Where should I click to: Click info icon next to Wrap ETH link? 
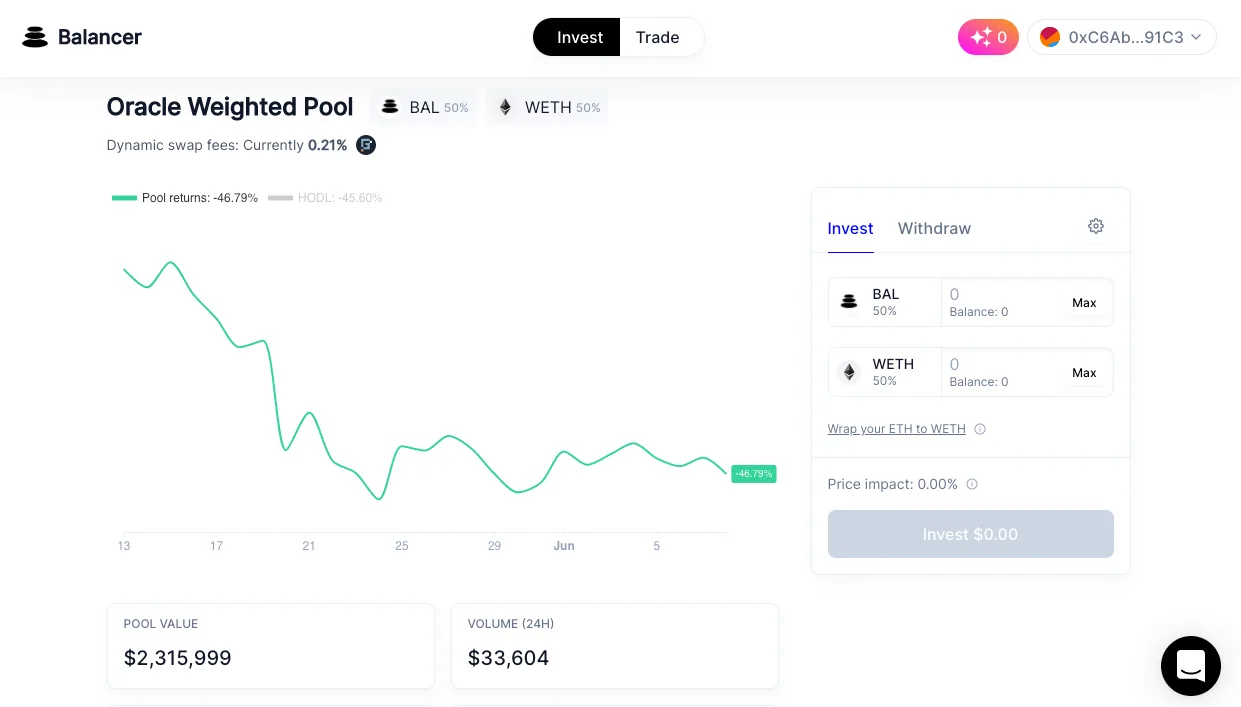[980, 429]
